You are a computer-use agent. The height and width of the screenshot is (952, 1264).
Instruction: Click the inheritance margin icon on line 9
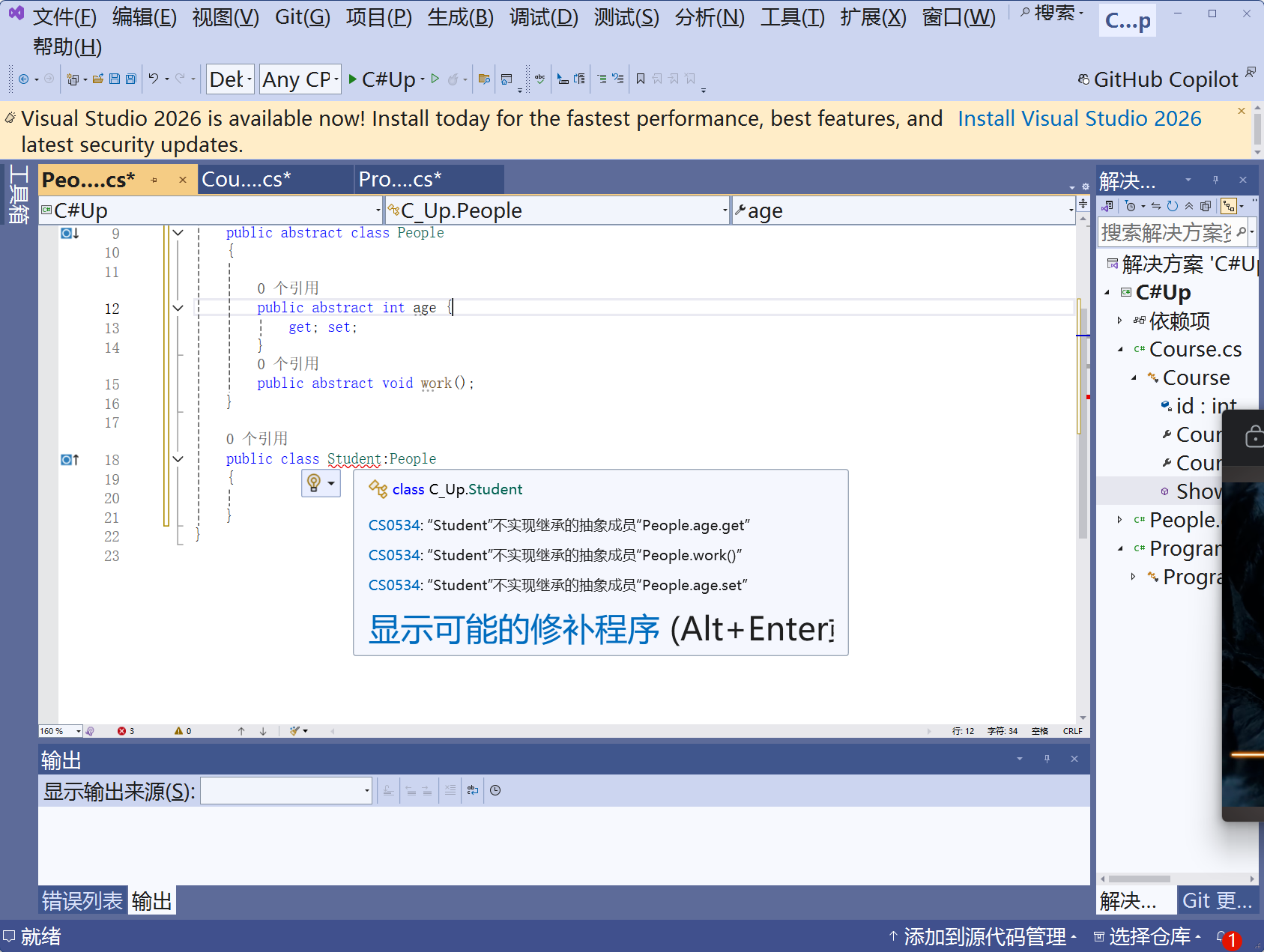click(x=70, y=234)
